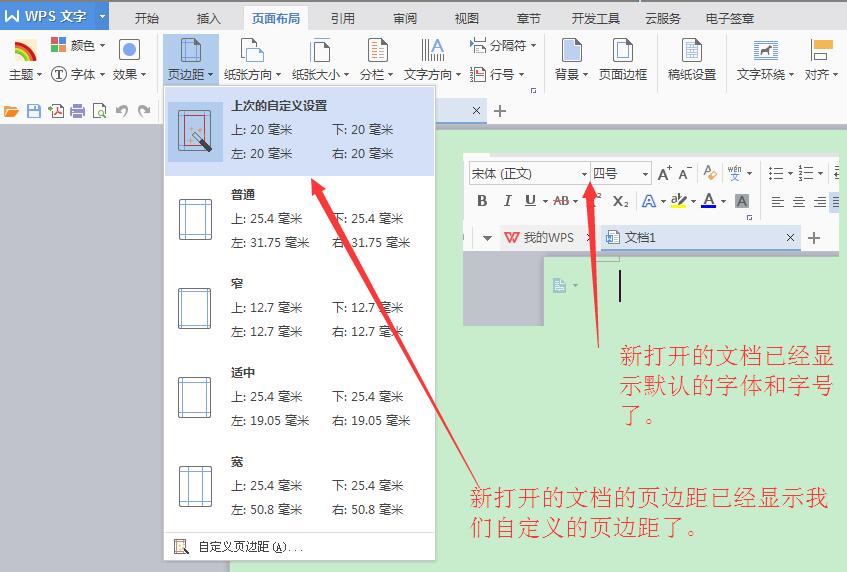Click the print preview icon
The height and width of the screenshot is (572, 847).
[99, 111]
